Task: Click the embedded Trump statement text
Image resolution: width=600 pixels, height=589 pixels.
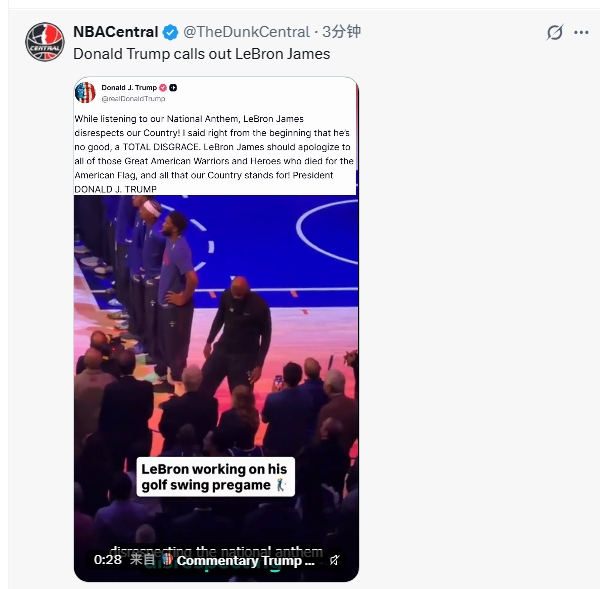Action: 214,154
